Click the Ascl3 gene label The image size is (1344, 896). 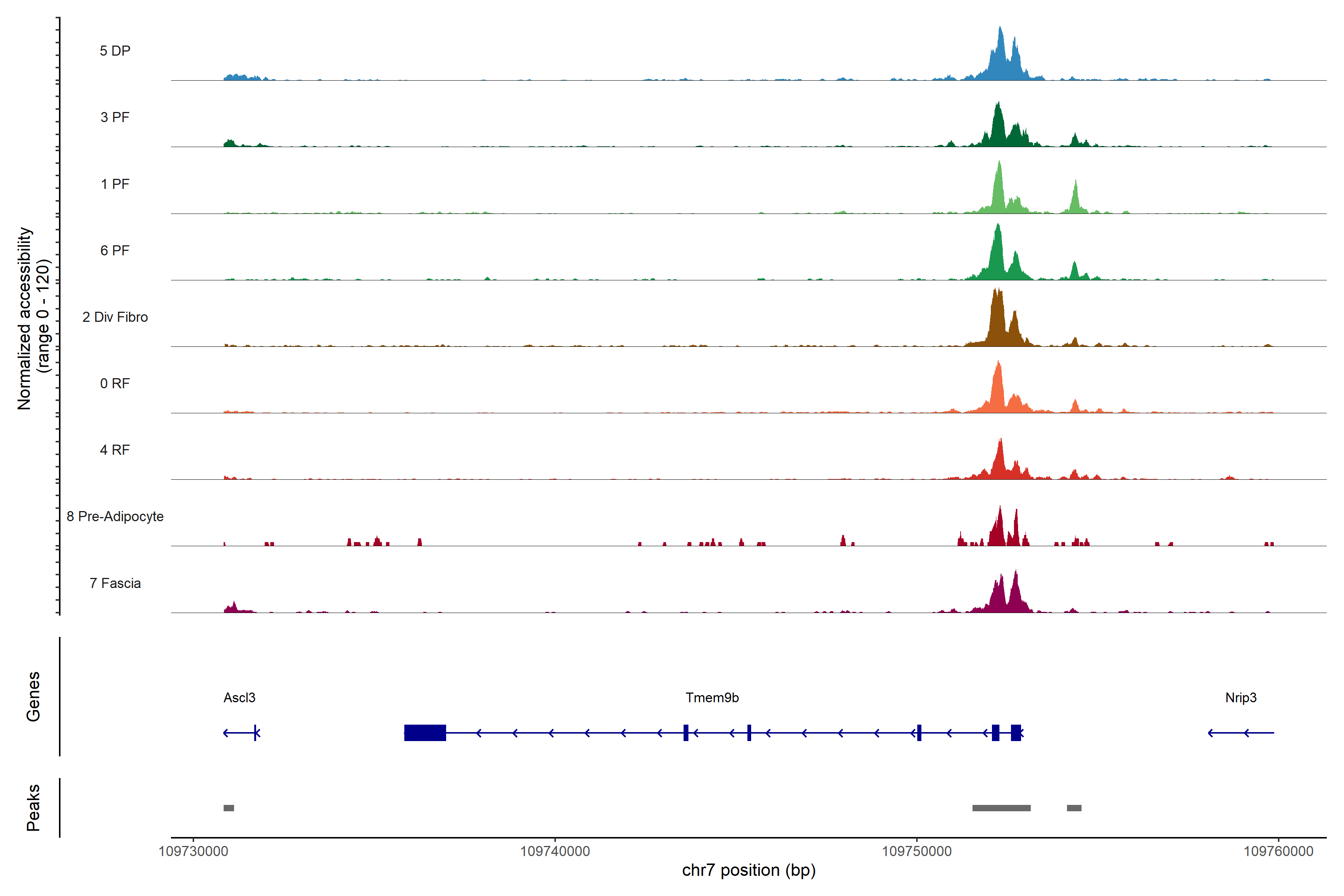(x=239, y=697)
